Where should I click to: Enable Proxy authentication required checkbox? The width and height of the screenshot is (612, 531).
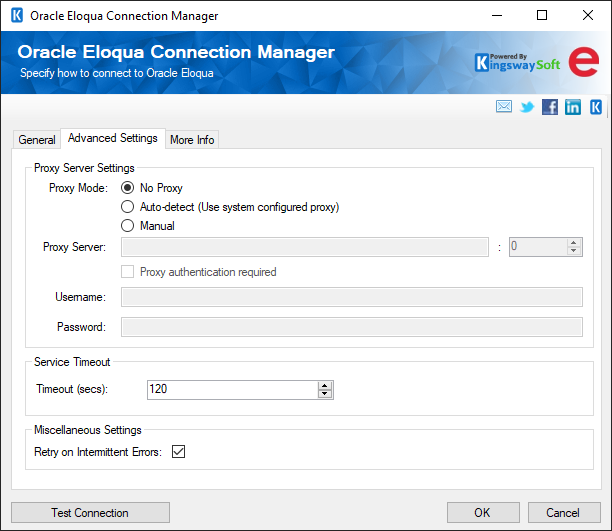tap(127, 271)
